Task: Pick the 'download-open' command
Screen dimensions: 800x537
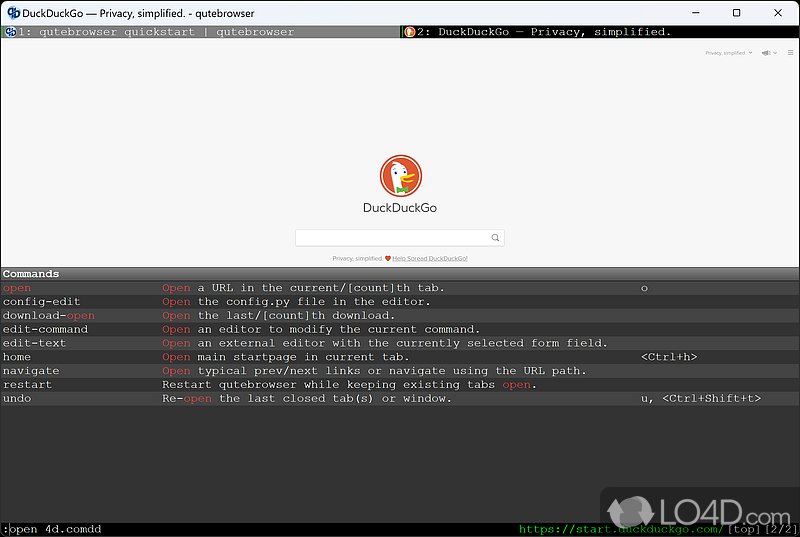Action: (400, 316)
